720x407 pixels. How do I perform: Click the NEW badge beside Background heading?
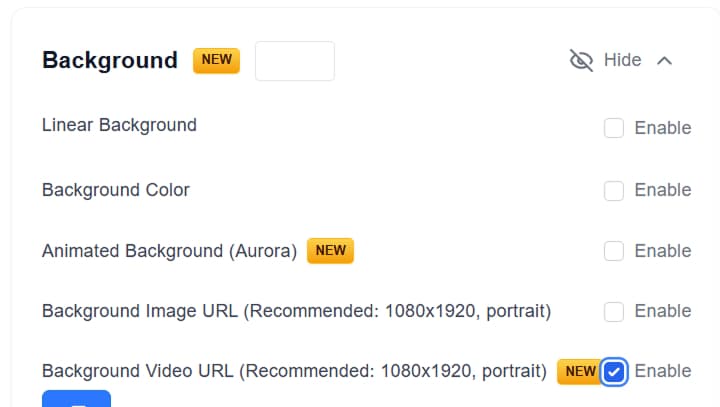click(216, 60)
